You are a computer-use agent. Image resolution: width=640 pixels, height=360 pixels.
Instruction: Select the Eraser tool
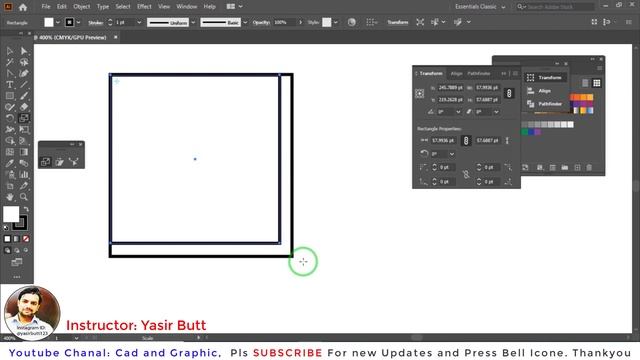point(24,107)
